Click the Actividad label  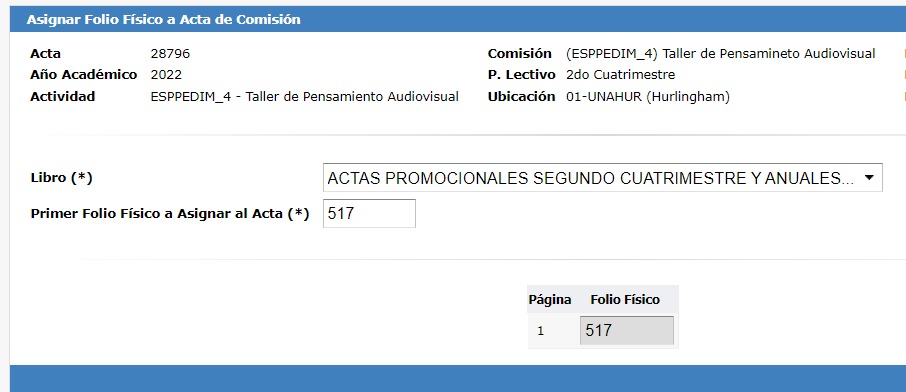(x=62, y=97)
